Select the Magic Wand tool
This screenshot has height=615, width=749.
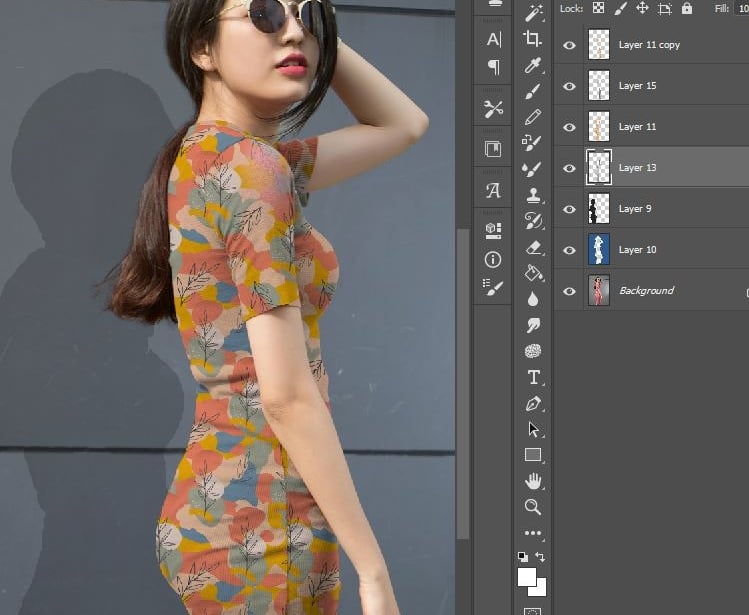pyautogui.click(x=533, y=13)
